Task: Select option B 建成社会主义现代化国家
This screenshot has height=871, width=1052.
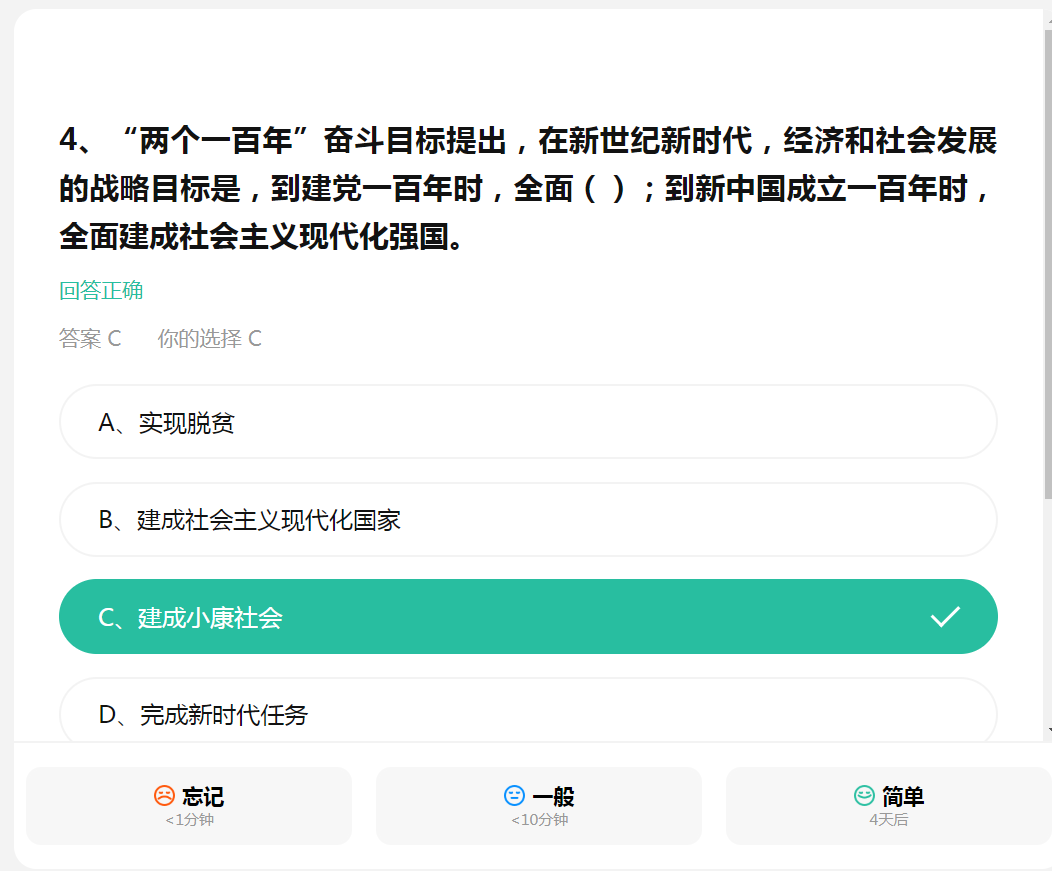Action: [x=528, y=520]
